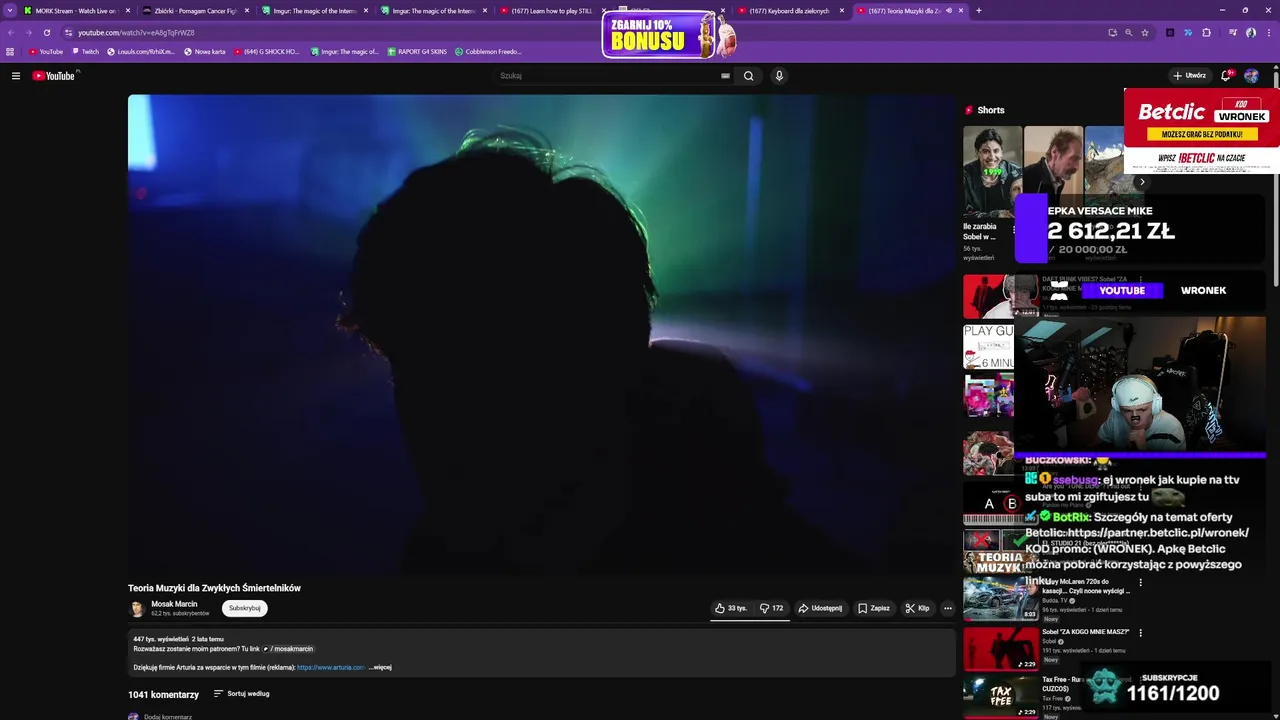Open the YouTube account avatar menu
Viewport: 1280px width, 720px height.
(x=1251, y=76)
